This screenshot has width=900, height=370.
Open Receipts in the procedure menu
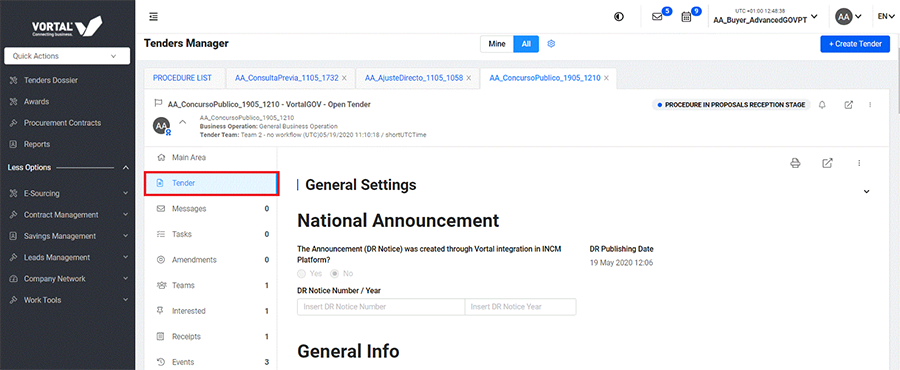pos(211,337)
